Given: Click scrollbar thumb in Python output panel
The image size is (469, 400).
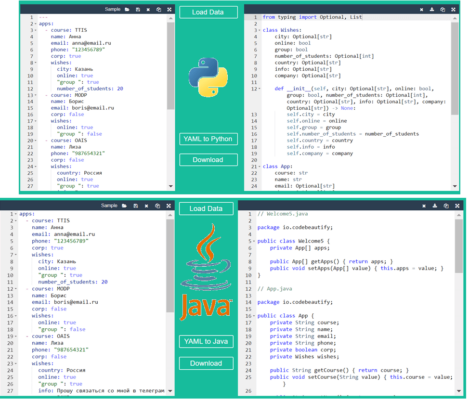Looking at the screenshot, I should (455, 69).
